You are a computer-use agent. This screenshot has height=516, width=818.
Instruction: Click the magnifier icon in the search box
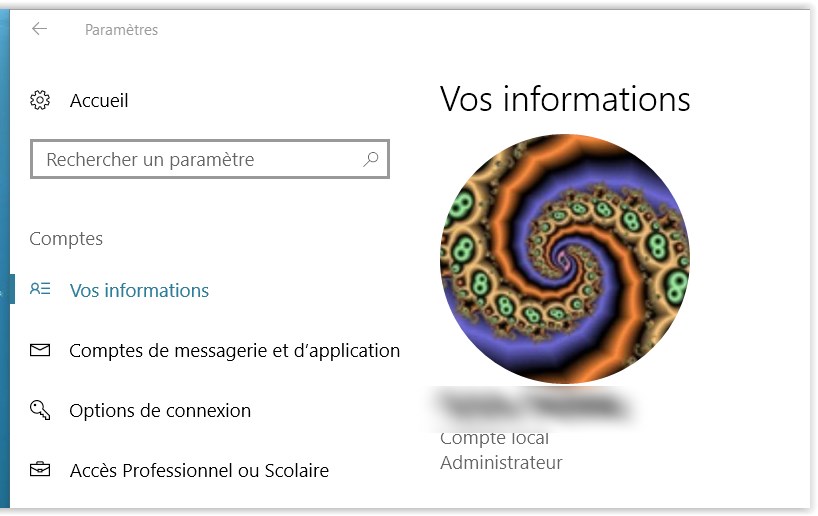pyautogui.click(x=371, y=159)
